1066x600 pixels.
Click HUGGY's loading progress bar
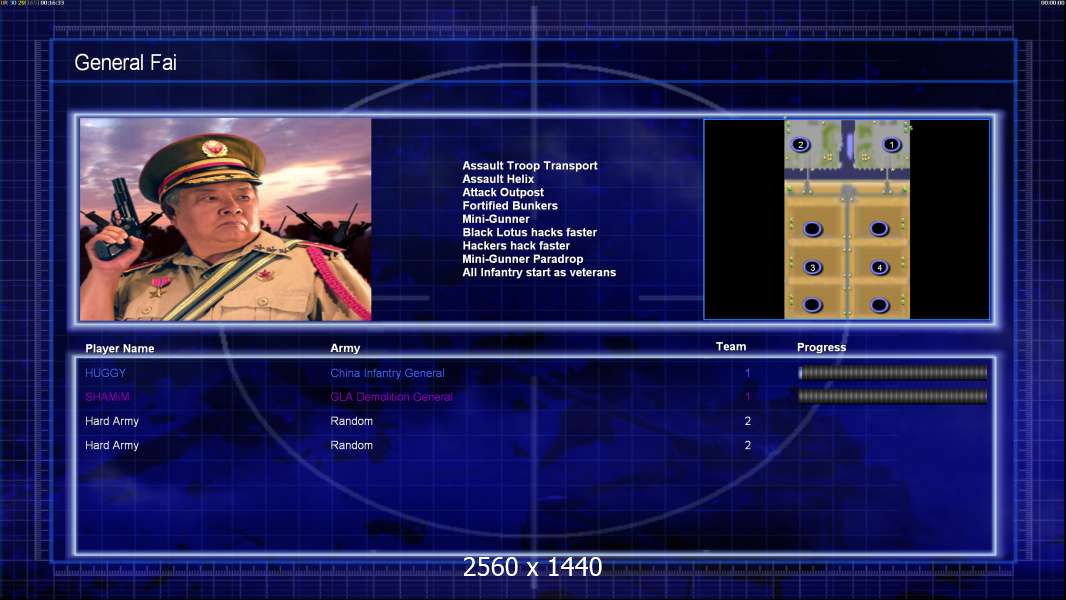tap(893, 372)
